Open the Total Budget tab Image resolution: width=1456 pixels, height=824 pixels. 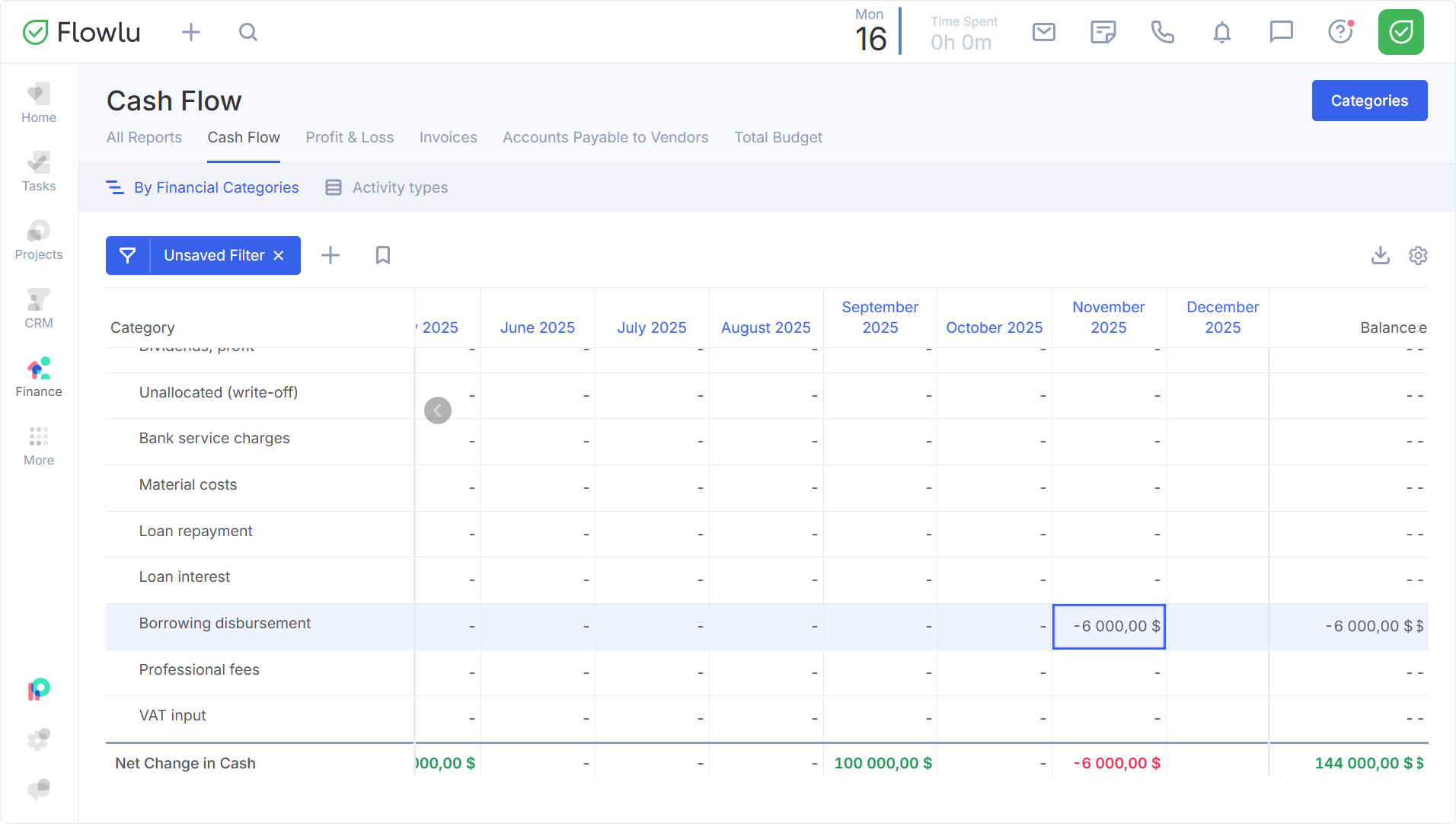coord(777,137)
